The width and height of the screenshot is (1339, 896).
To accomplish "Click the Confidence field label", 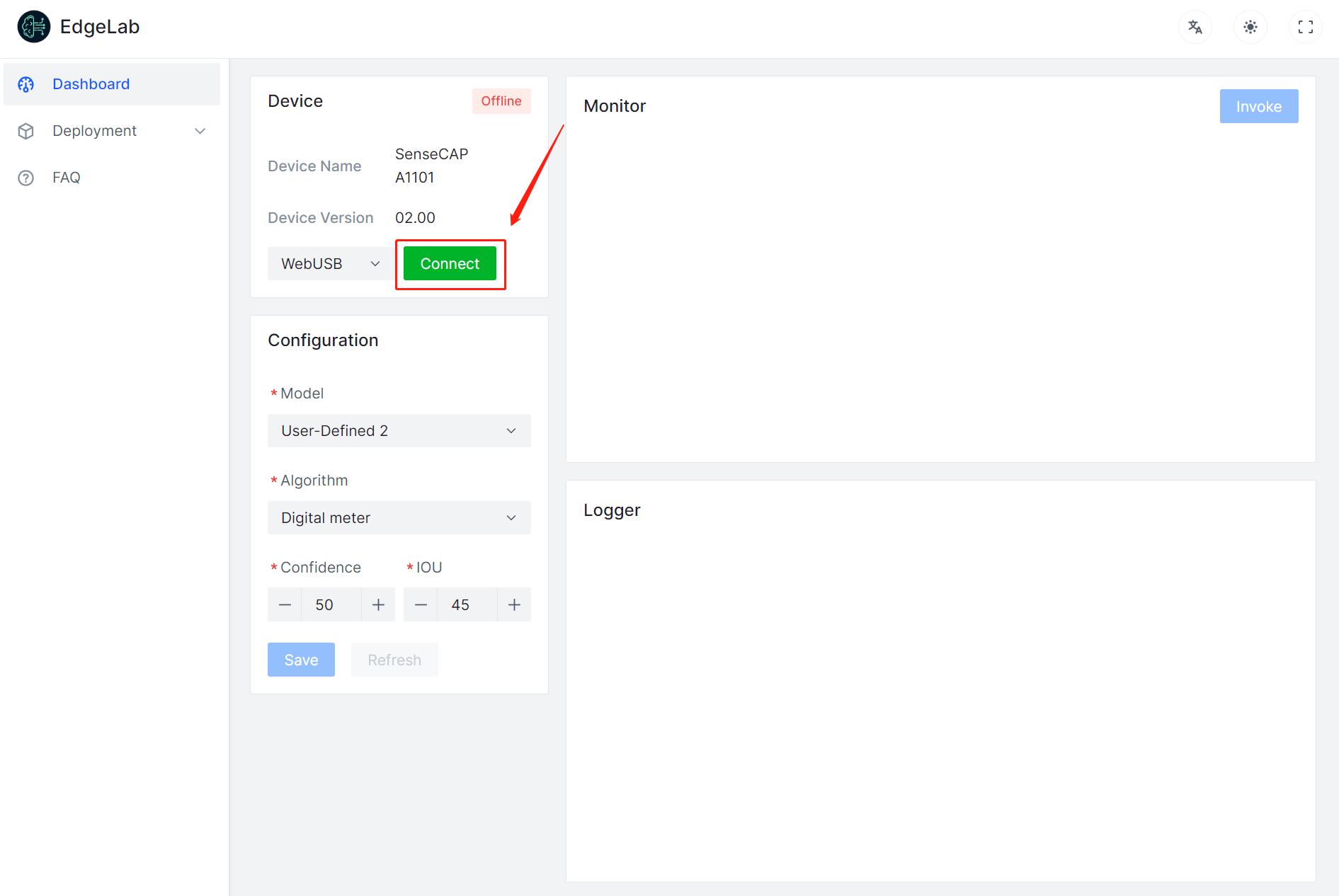I will tap(321, 568).
